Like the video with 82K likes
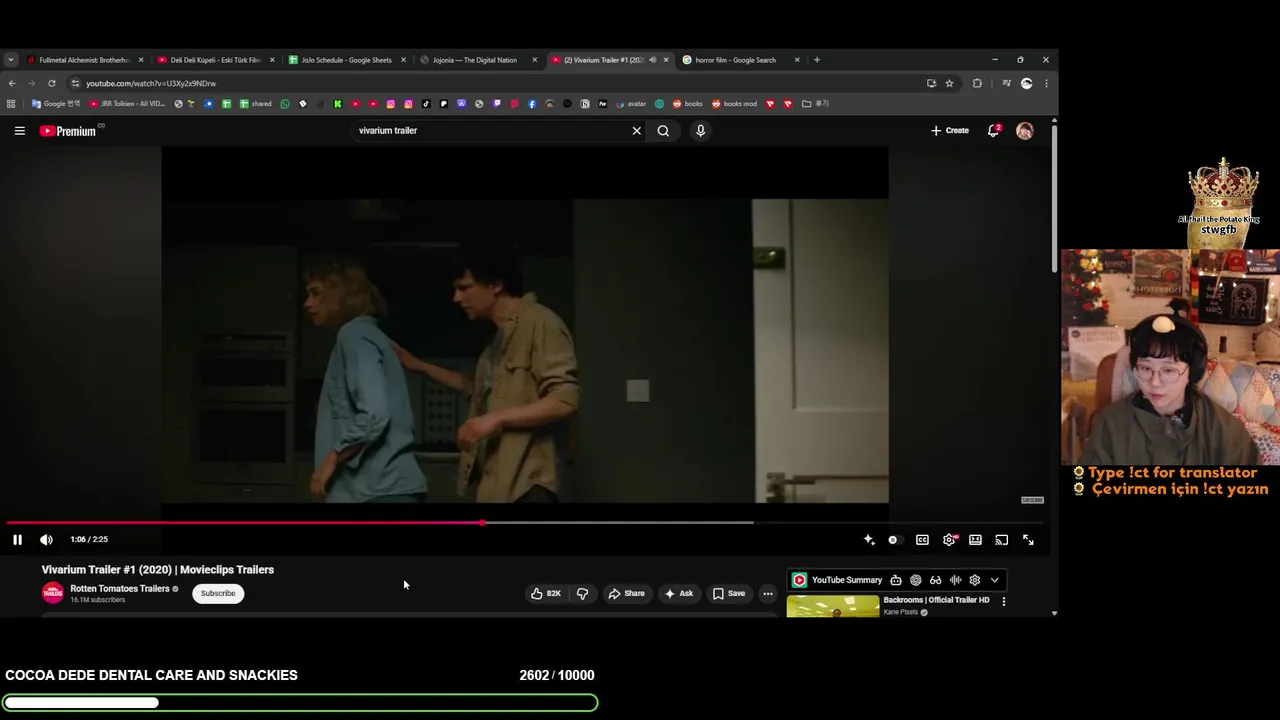 [x=546, y=593]
